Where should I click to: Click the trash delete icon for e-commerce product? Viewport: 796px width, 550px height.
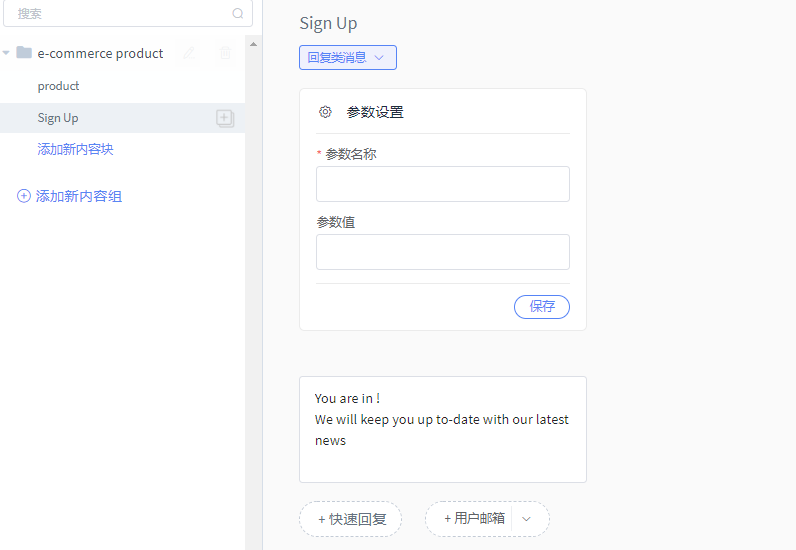coord(225,53)
